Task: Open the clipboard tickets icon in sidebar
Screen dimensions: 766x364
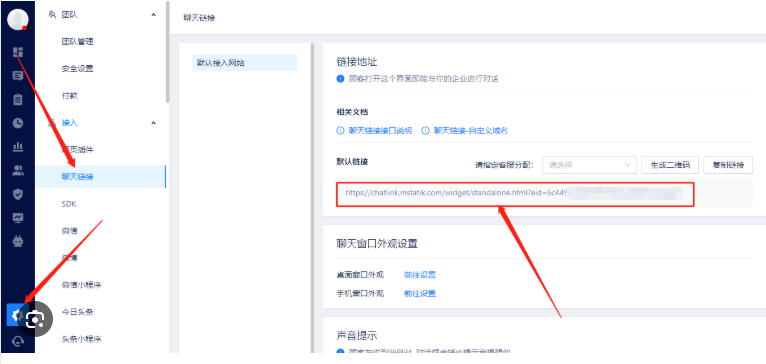Action: (x=18, y=99)
